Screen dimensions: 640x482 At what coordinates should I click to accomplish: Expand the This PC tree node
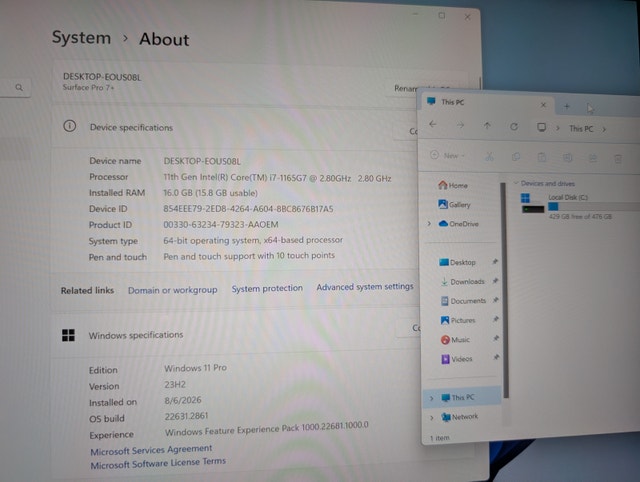[x=431, y=398]
